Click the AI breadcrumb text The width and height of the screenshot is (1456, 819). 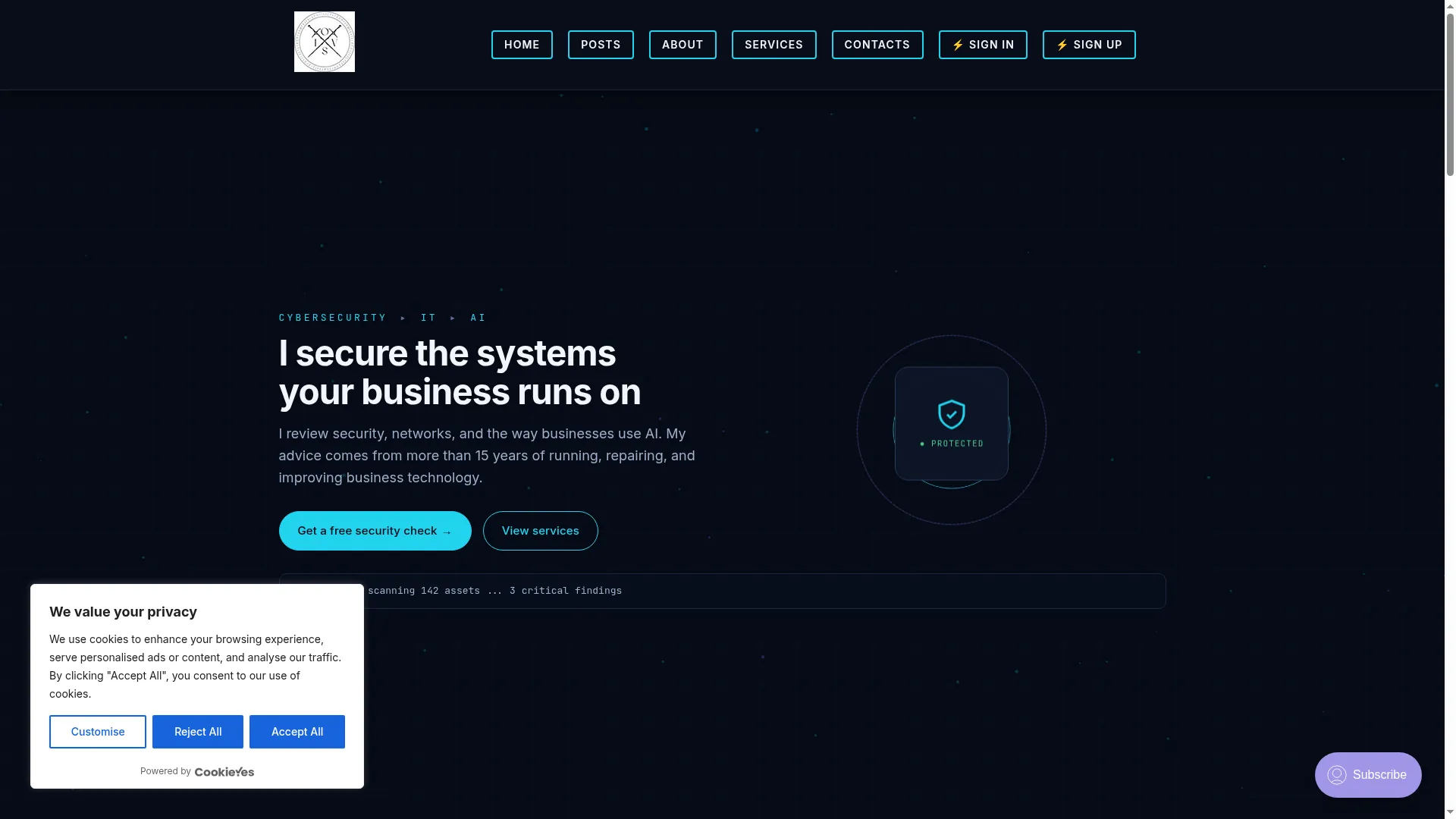tap(478, 318)
